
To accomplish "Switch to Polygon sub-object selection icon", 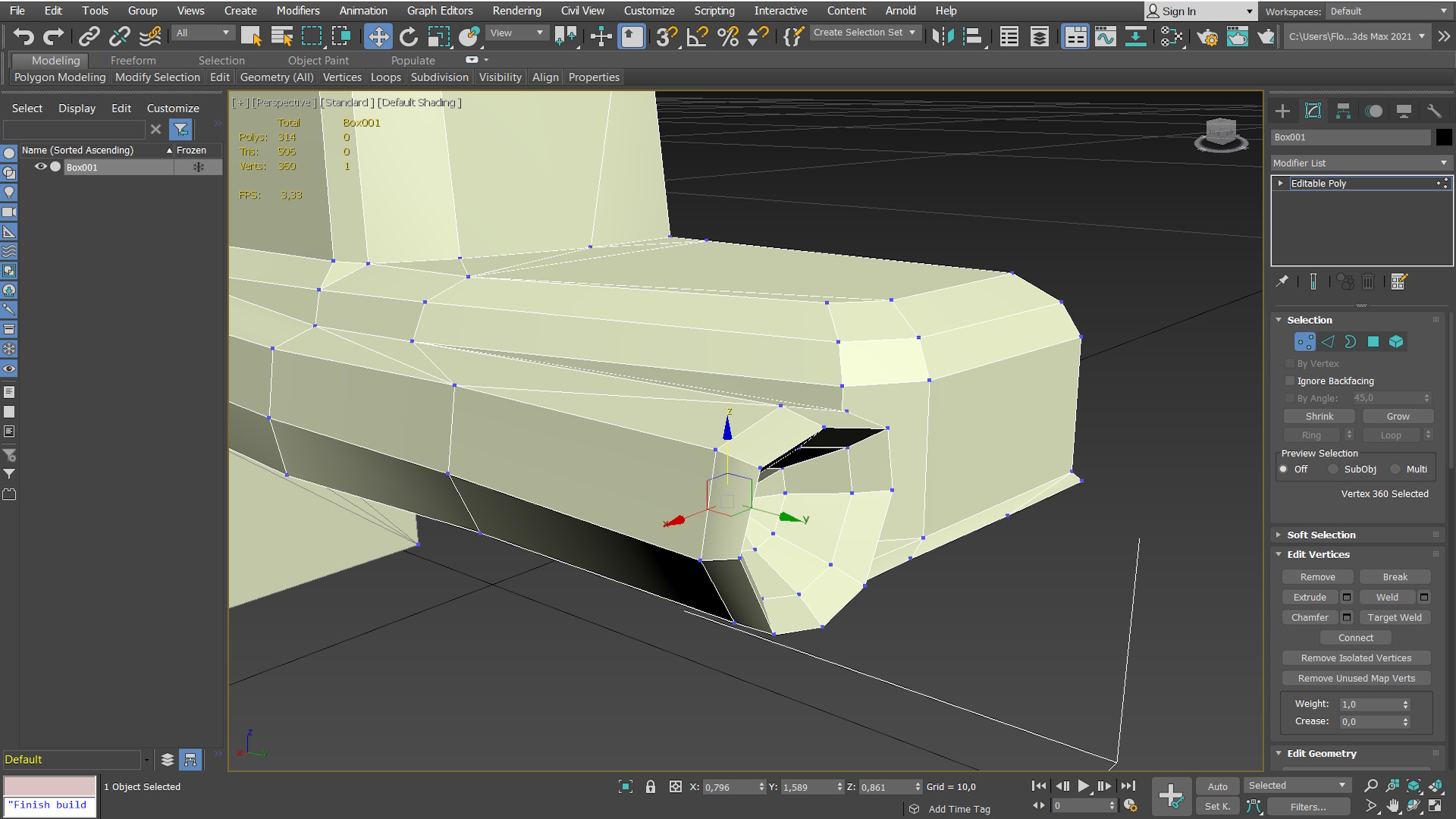I will pos(1373,342).
